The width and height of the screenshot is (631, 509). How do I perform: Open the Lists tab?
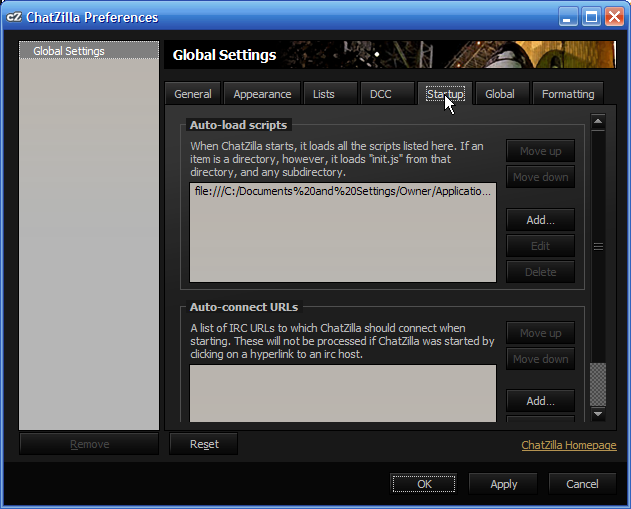coord(330,94)
